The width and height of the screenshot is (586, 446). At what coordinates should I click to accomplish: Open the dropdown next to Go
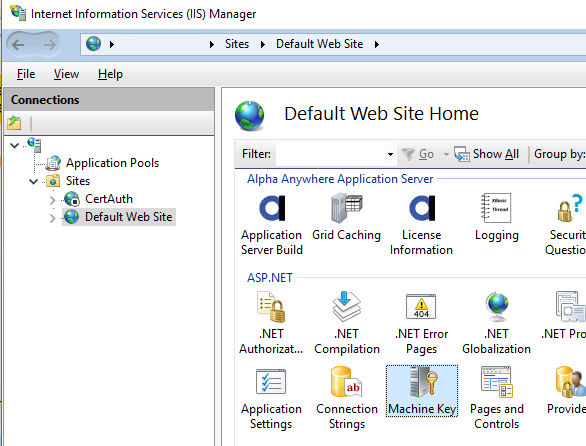click(x=446, y=154)
